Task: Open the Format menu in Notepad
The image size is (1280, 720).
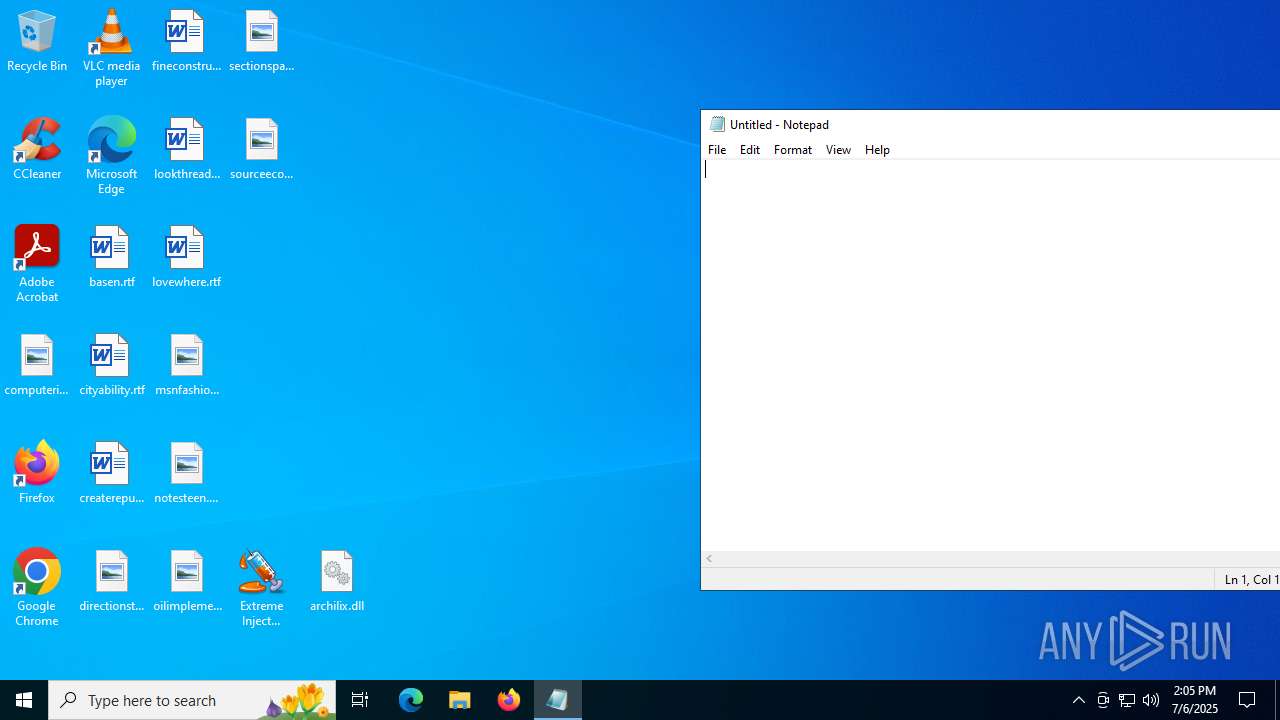Action: (793, 150)
